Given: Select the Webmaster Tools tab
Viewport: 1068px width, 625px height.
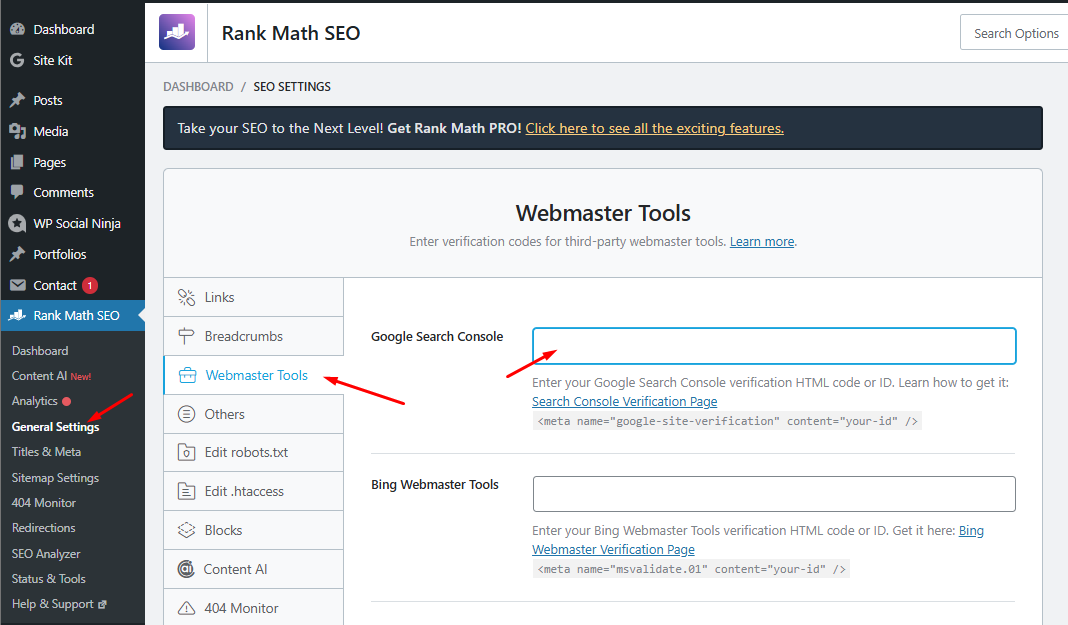Looking at the screenshot, I should tap(253, 375).
